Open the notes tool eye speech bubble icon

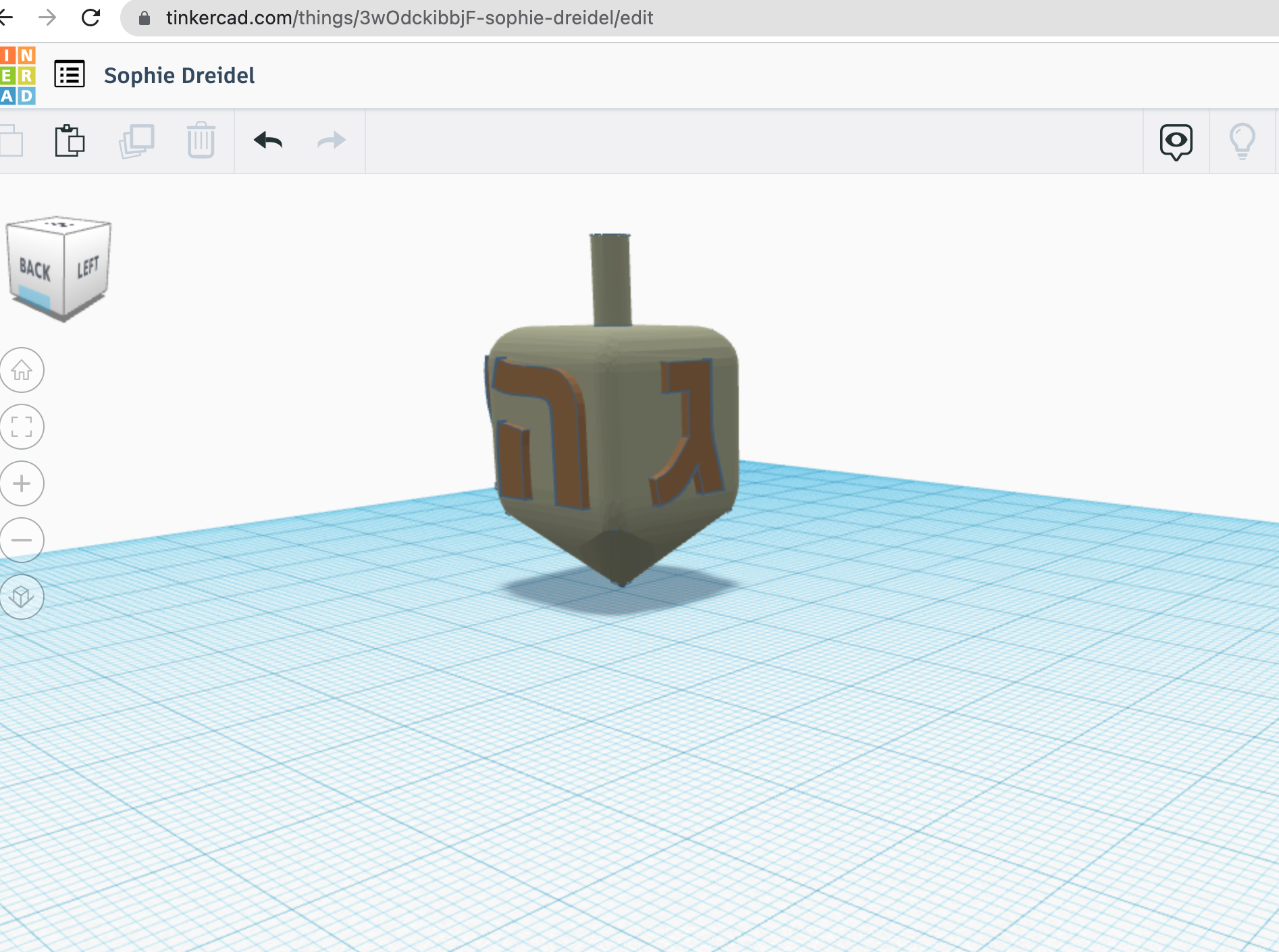coord(1176,142)
